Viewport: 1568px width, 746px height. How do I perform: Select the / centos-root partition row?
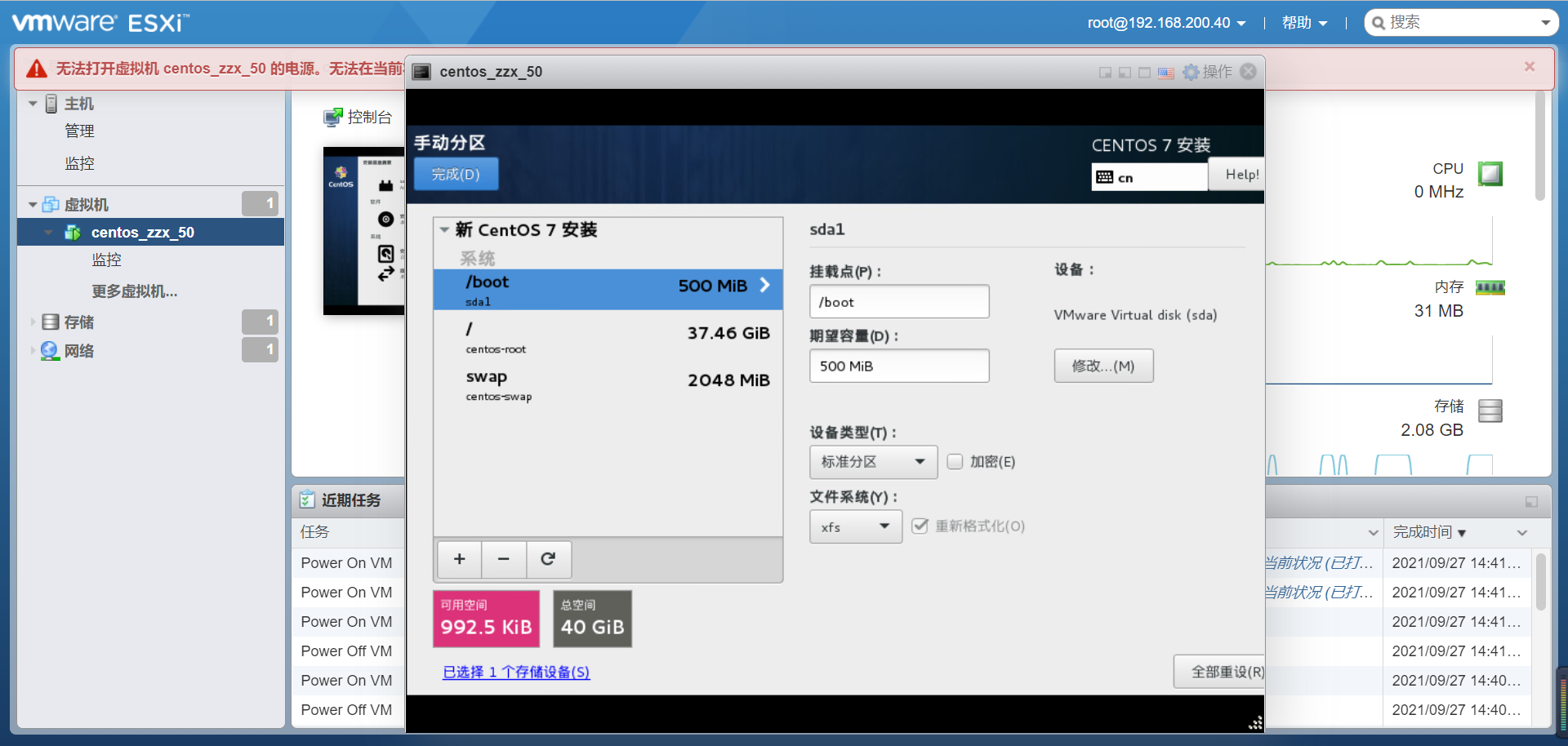(608, 337)
